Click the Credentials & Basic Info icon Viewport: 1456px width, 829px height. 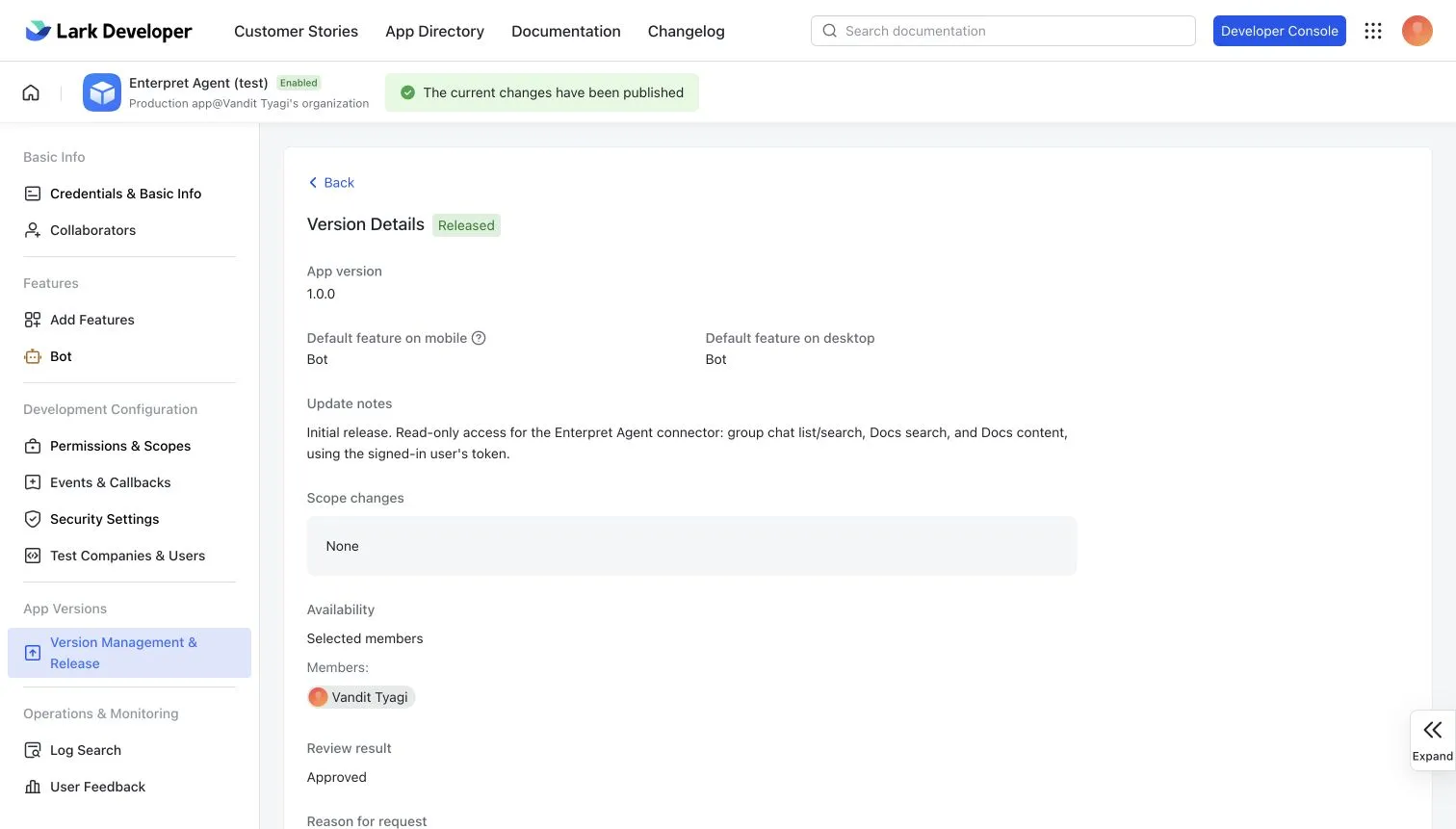coord(33,194)
